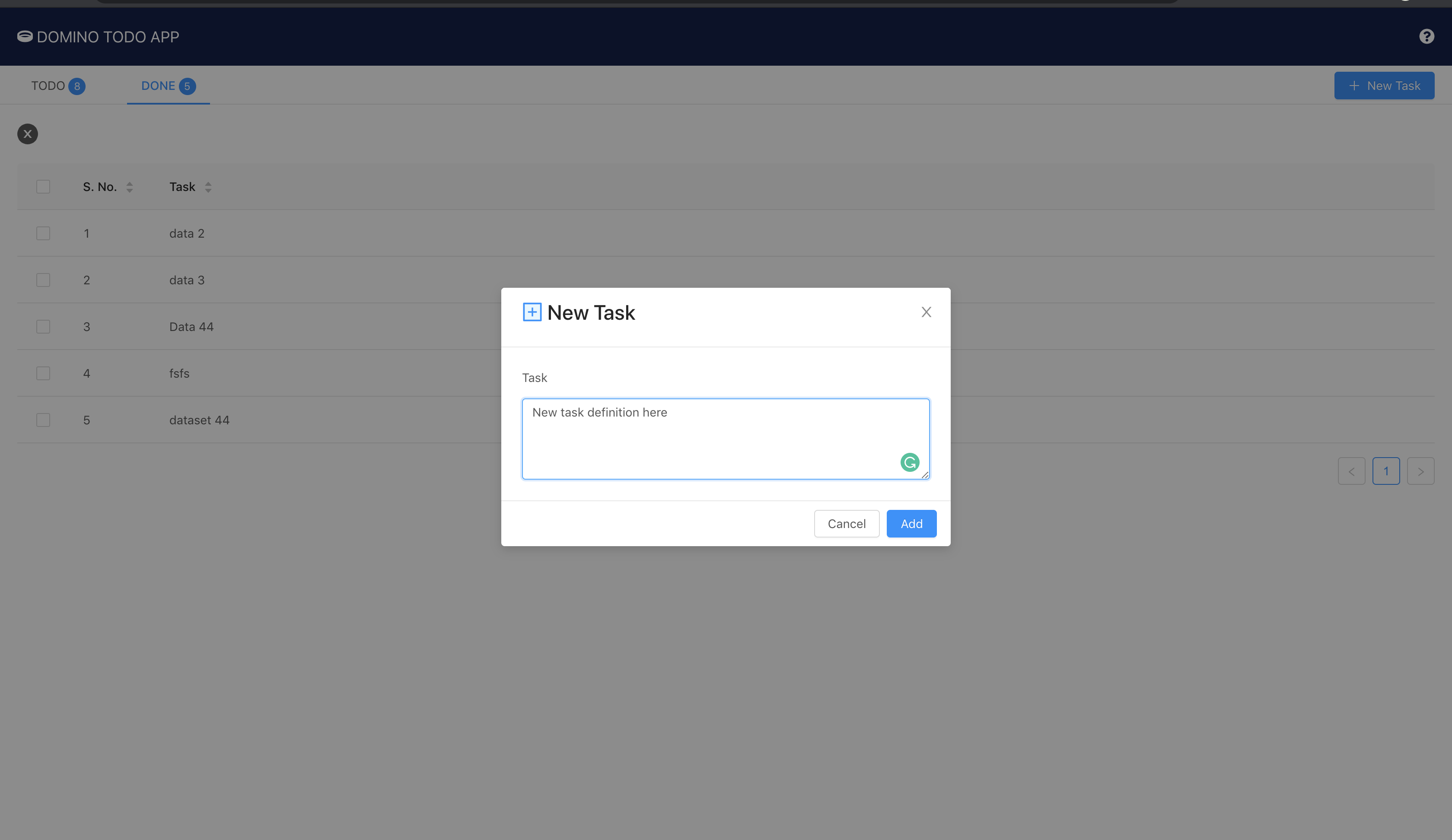Click the task text 'dataset 44'

[199, 420]
